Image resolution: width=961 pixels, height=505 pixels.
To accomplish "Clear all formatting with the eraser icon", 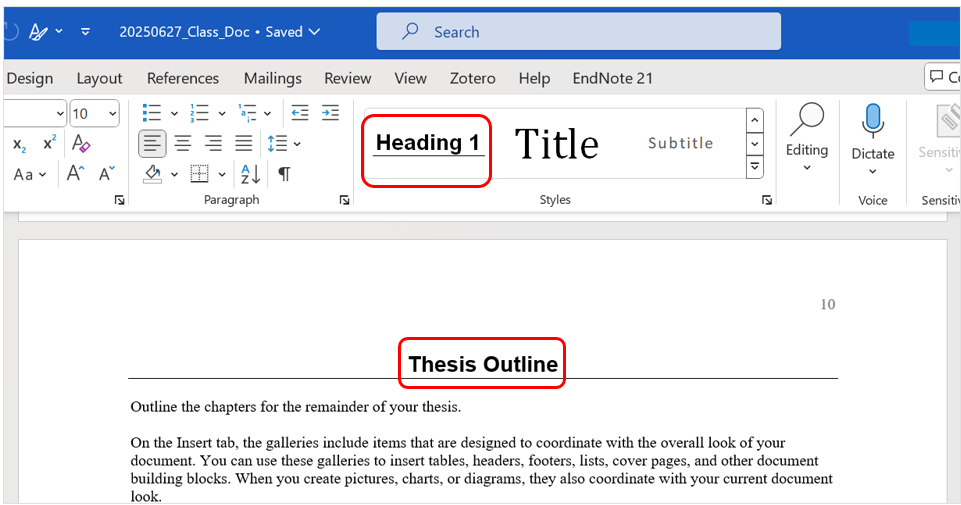I will [x=81, y=143].
